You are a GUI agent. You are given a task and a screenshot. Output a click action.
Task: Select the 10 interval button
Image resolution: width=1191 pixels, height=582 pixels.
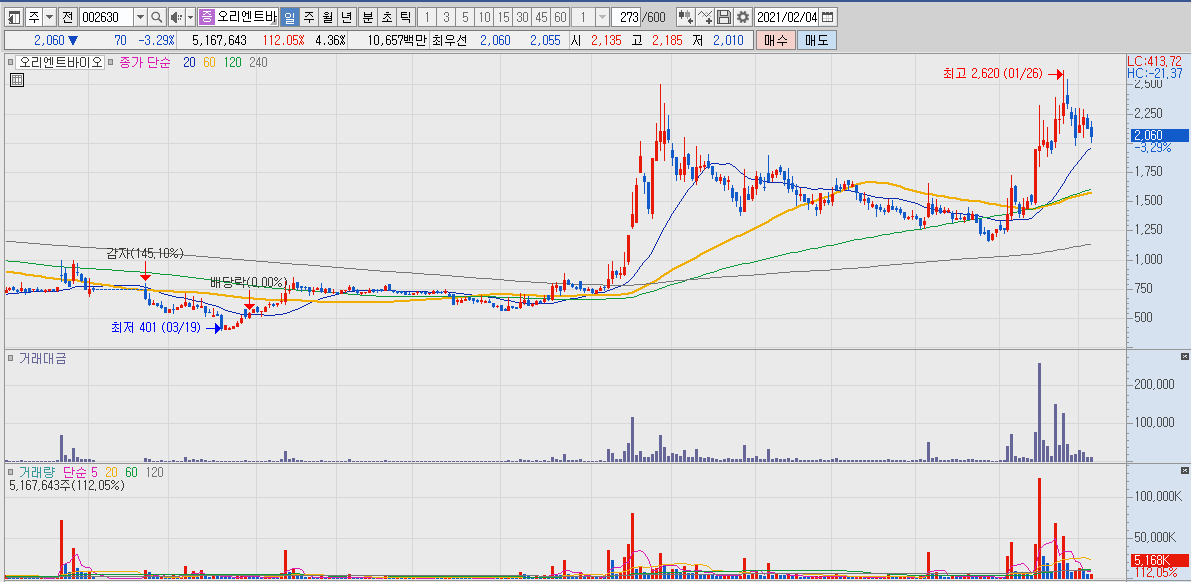tap(484, 17)
